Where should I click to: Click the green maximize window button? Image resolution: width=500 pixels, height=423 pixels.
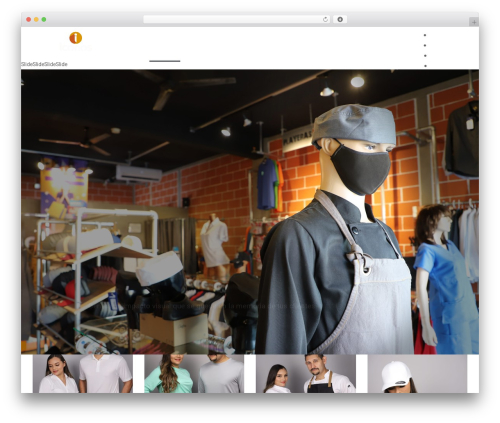[44, 20]
